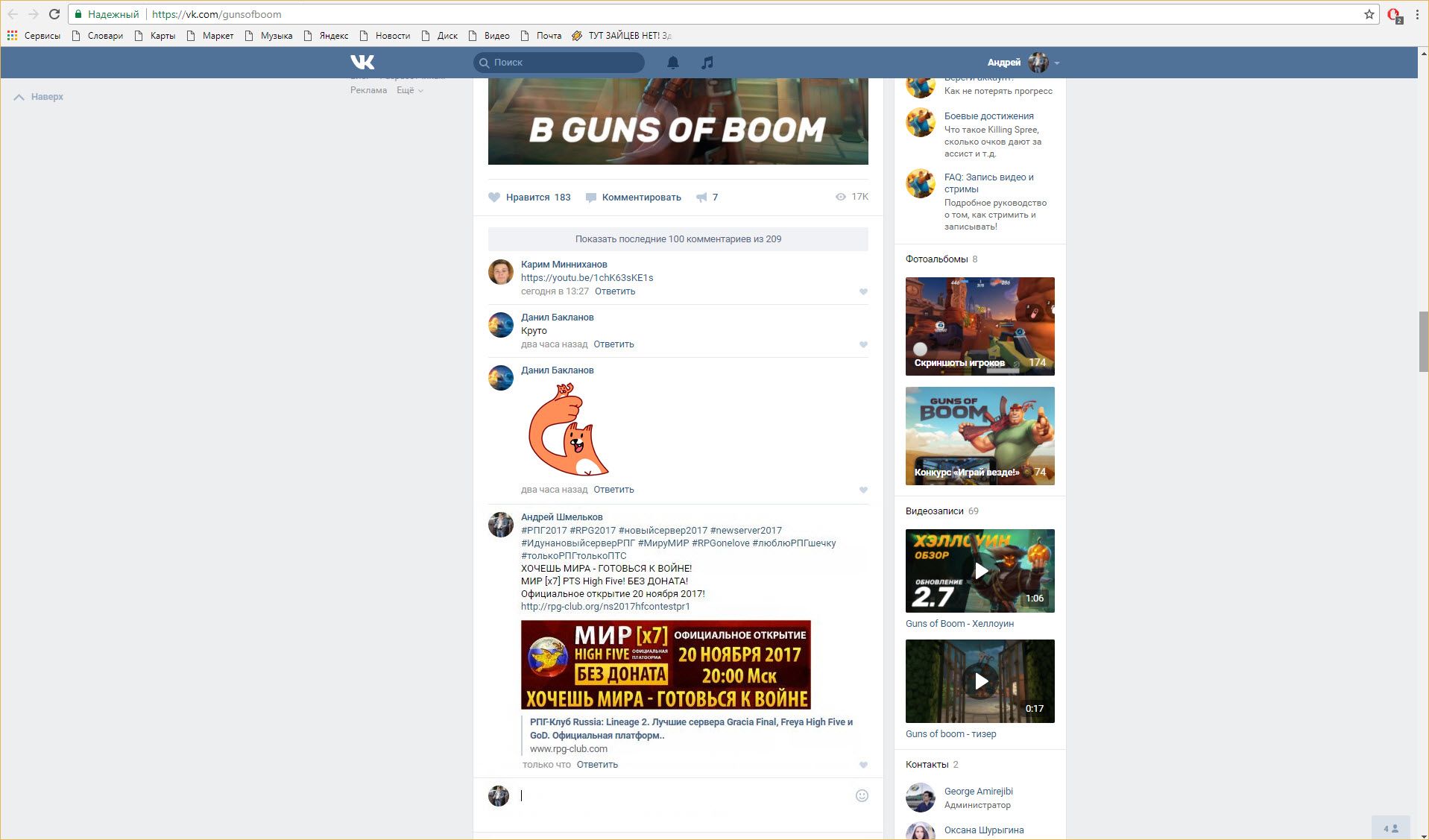Expand the Андрей profile dropdown

1057,63
